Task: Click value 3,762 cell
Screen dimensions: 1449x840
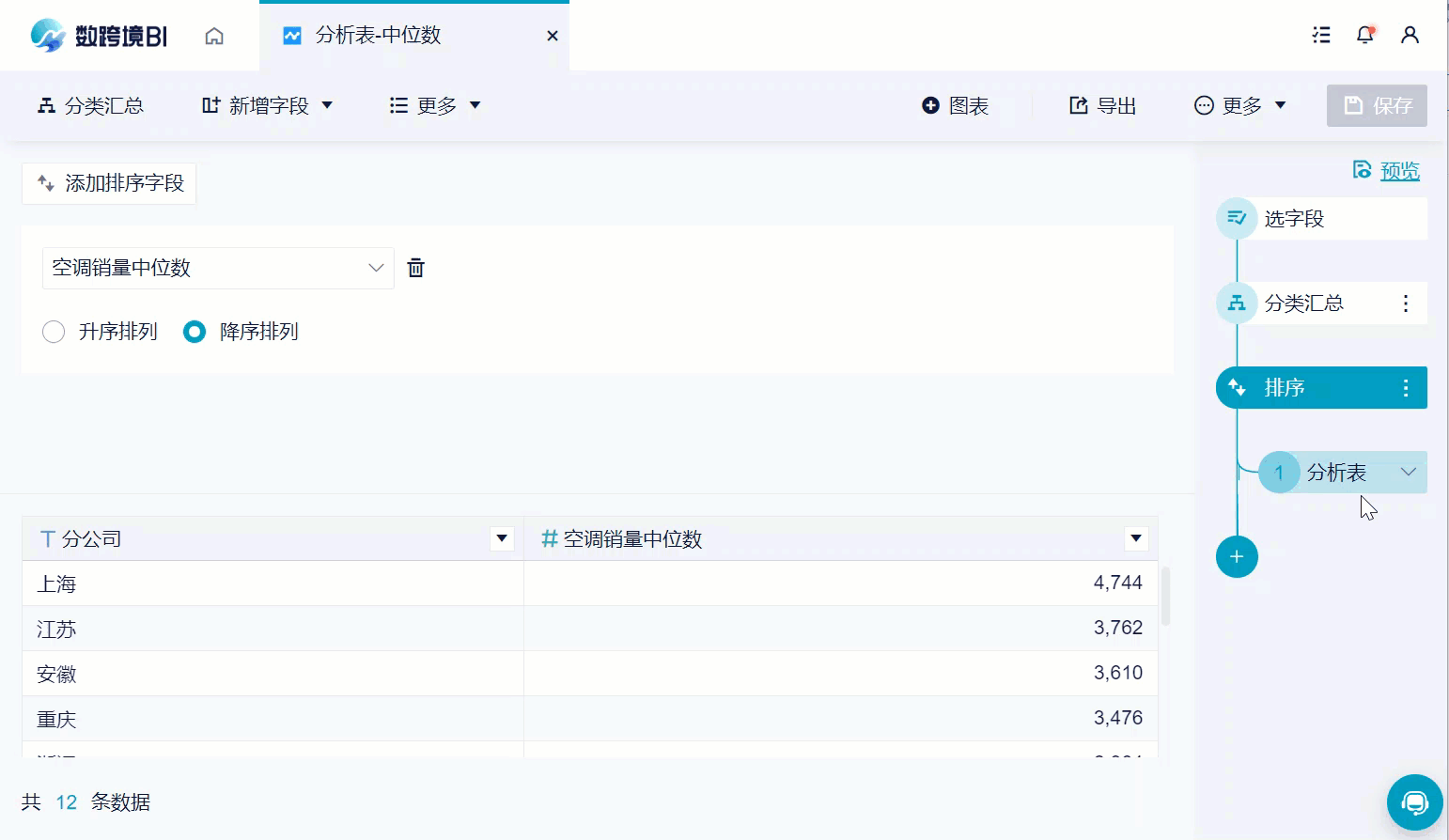Action: pos(841,629)
